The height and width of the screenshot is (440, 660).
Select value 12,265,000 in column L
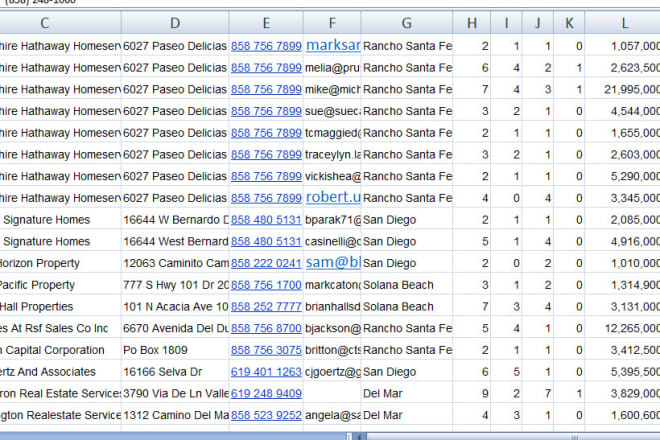click(623, 328)
